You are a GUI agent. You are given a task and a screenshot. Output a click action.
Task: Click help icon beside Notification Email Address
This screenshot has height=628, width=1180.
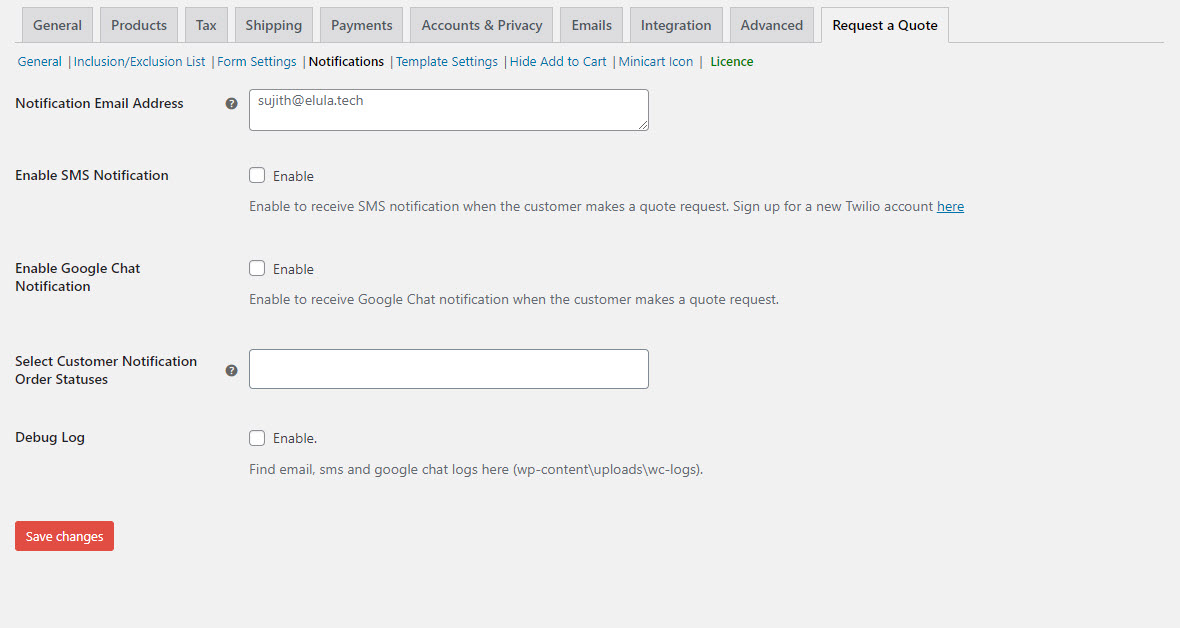coord(231,104)
